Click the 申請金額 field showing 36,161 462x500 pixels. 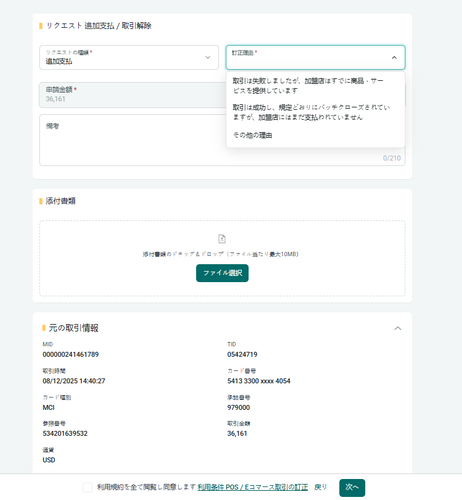pyautogui.click(x=133, y=95)
